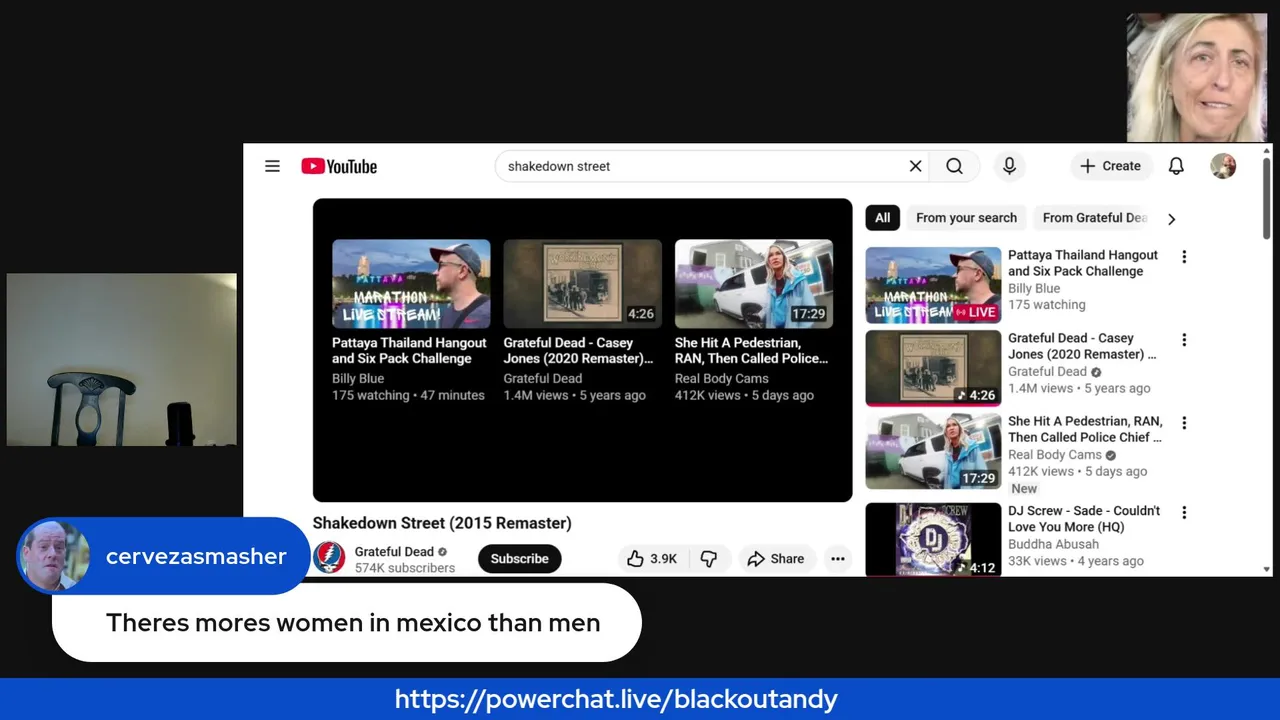1280x720 pixels.
Task: Like the video with thumbs up
Action: point(652,559)
